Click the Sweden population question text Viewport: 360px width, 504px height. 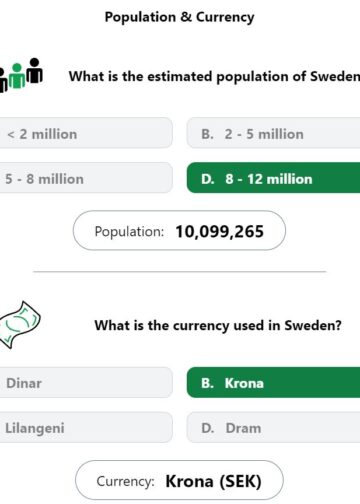214,76
